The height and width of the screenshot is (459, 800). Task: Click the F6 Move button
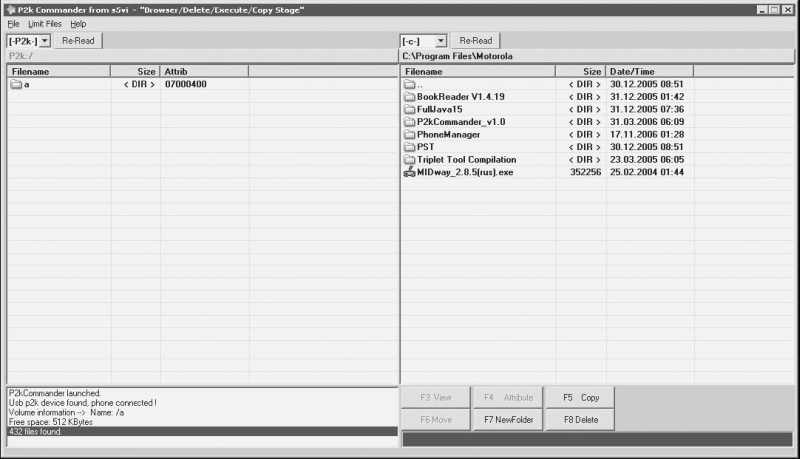436,420
